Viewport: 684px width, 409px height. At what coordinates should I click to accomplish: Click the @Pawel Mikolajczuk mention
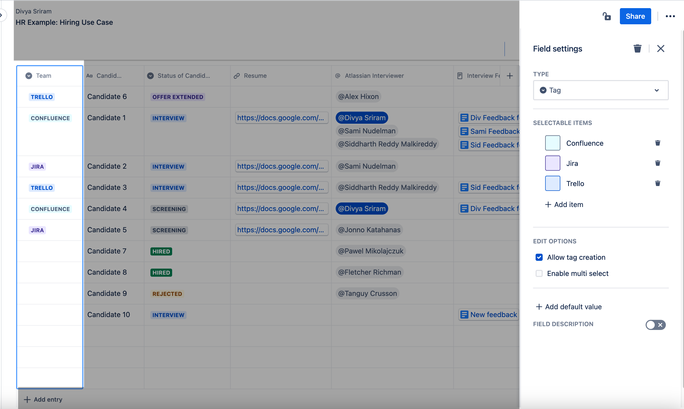click(x=371, y=251)
